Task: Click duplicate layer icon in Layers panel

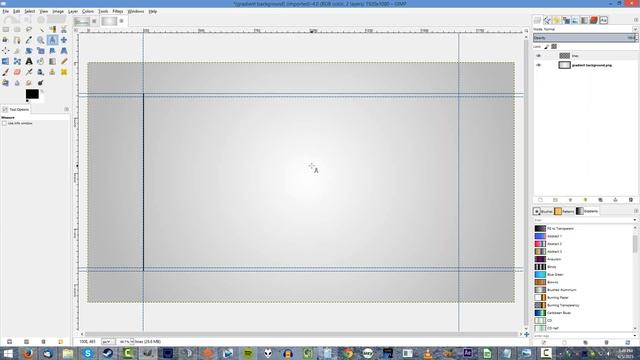Action: tap(600, 200)
